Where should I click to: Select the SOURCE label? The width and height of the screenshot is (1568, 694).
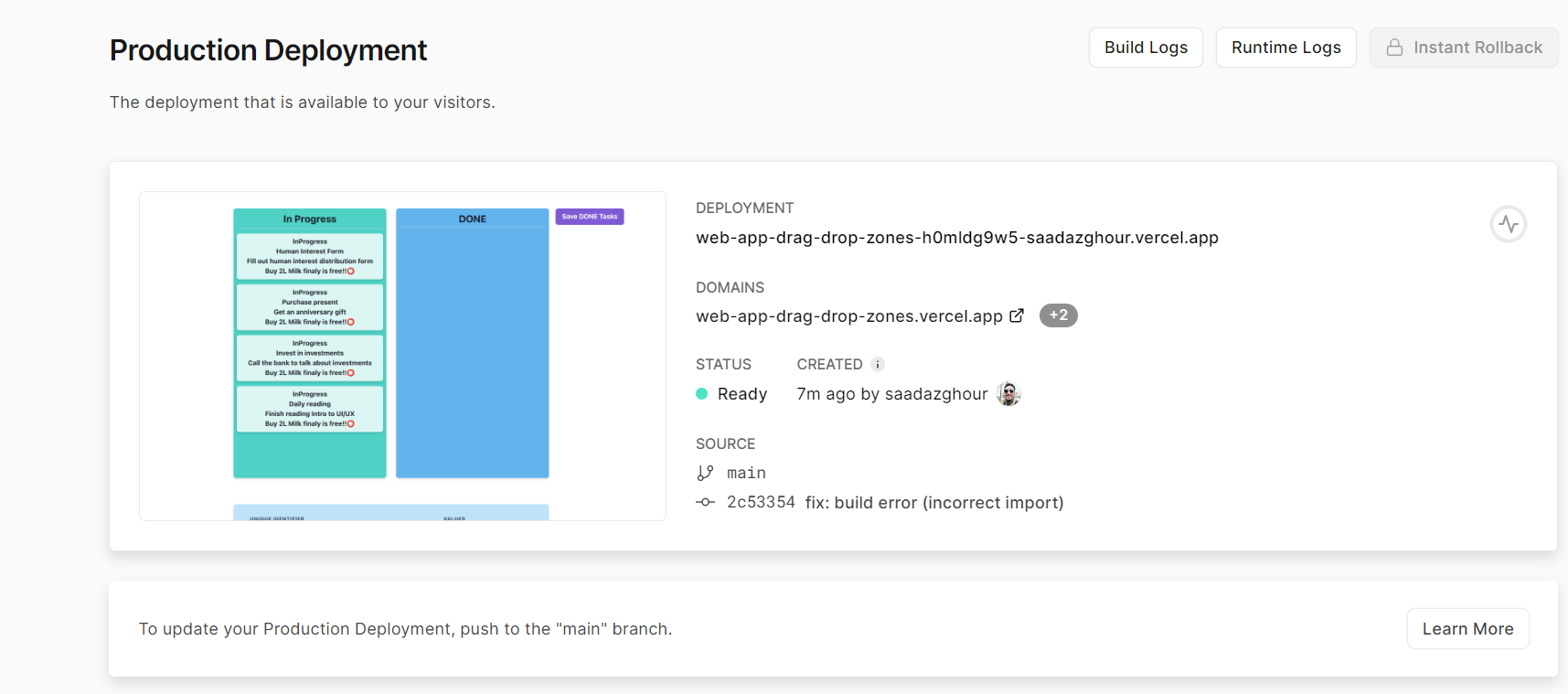pos(725,444)
